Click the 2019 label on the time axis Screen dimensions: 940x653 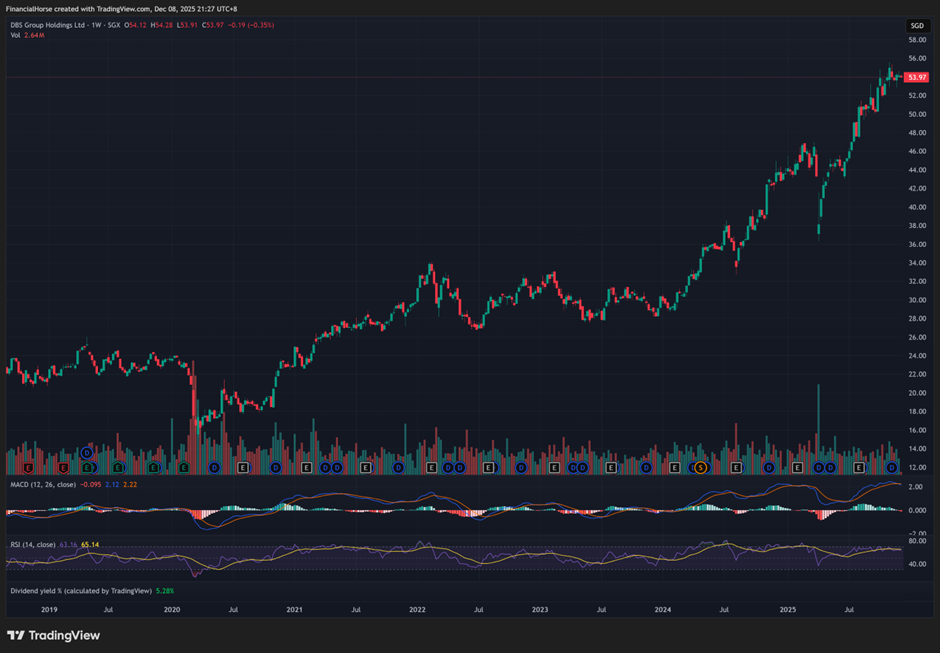(x=48, y=608)
